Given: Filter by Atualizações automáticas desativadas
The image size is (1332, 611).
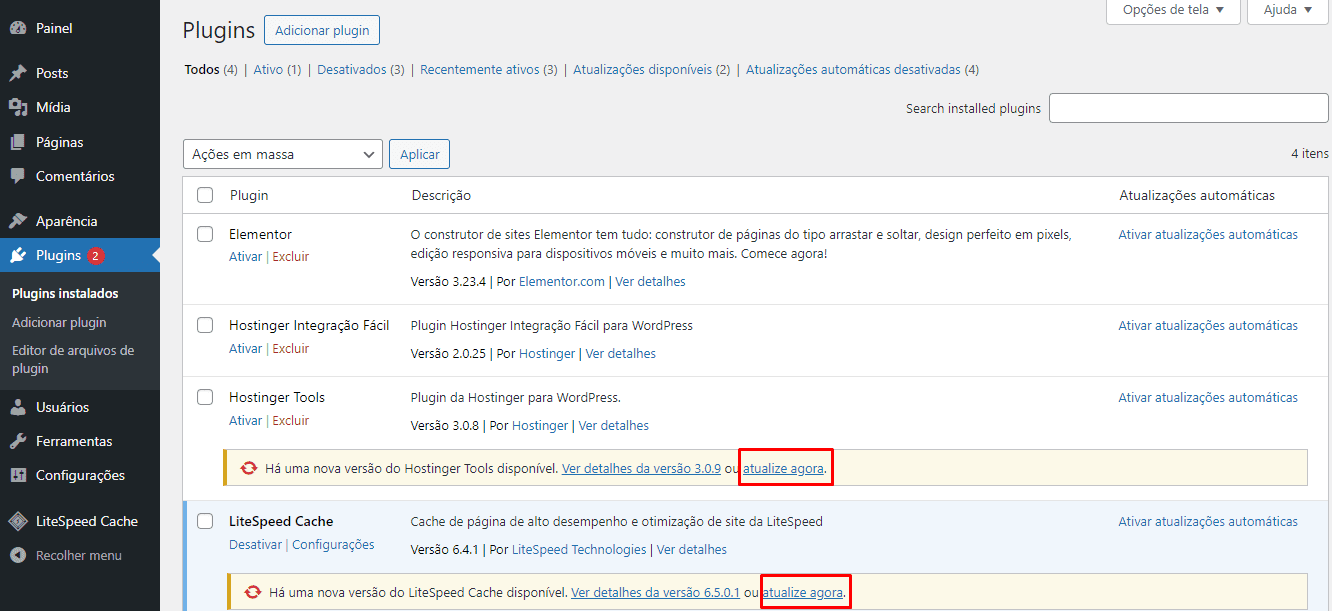Looking at the screenshot, I should click(853, 70).
